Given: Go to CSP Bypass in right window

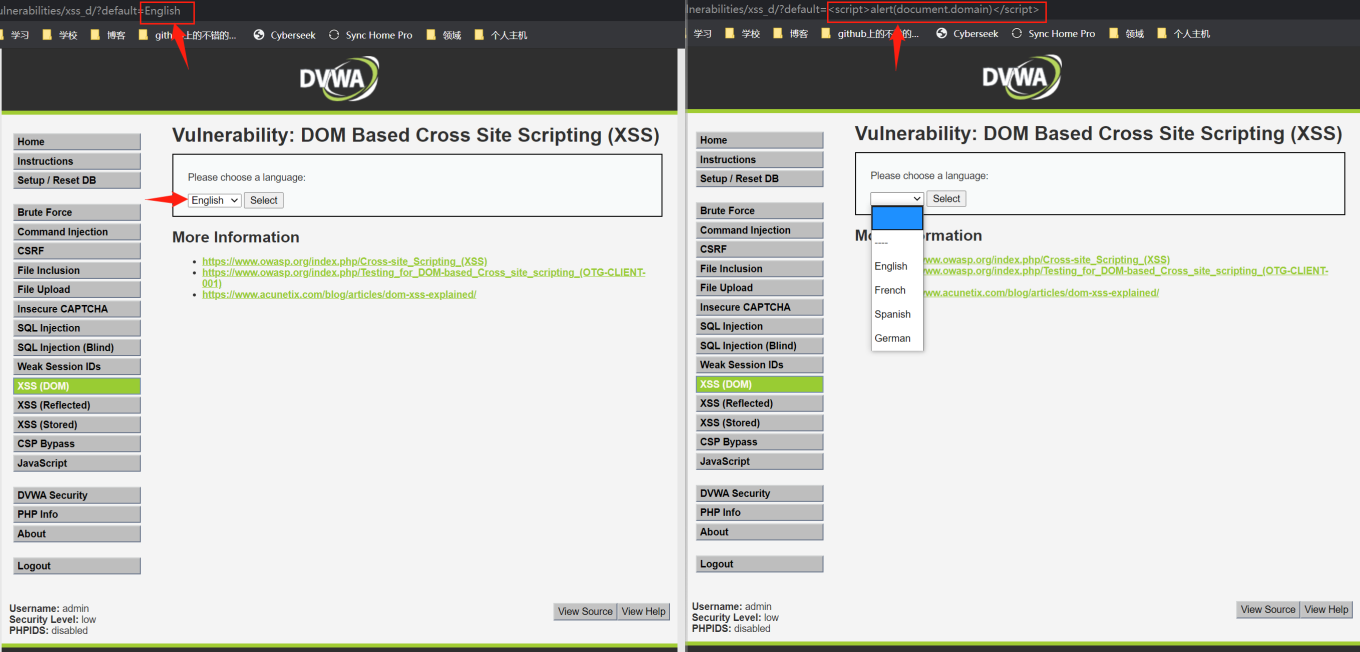Looking at the screenshot, I should click(x=760, y=442).
